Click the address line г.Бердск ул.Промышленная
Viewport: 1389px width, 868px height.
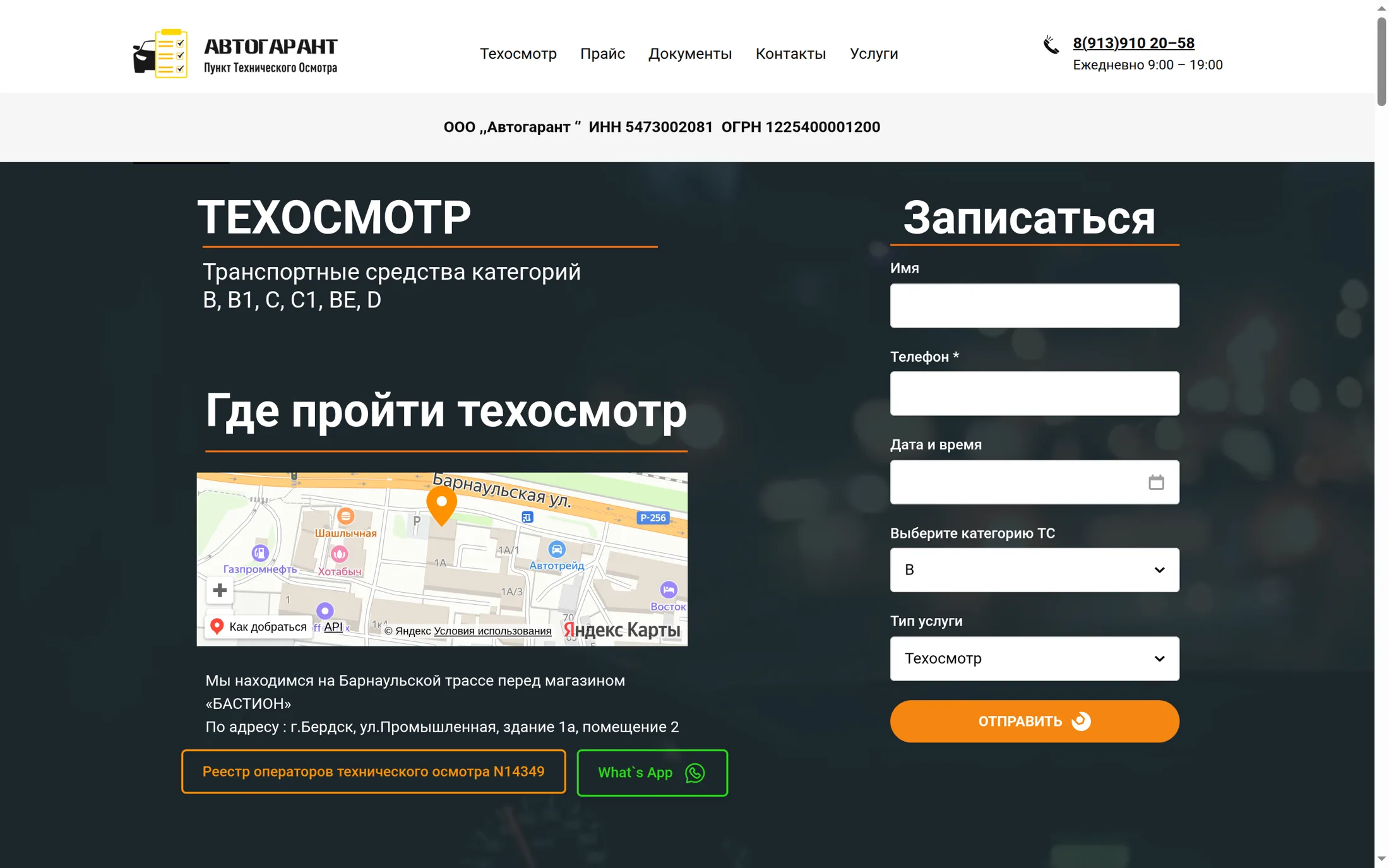coord(442,727)
